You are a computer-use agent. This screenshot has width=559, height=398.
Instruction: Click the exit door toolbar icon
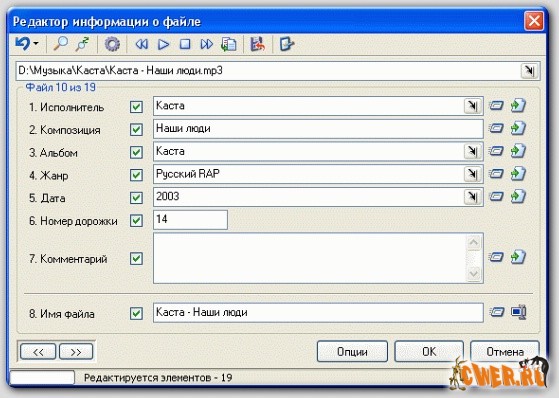click(287, 44)
